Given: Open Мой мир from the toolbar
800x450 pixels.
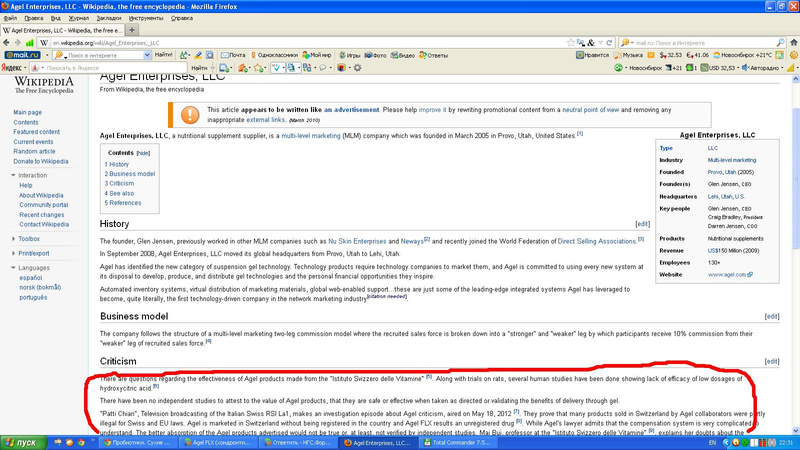Looking at the screenshot, I should pos(317,55).
